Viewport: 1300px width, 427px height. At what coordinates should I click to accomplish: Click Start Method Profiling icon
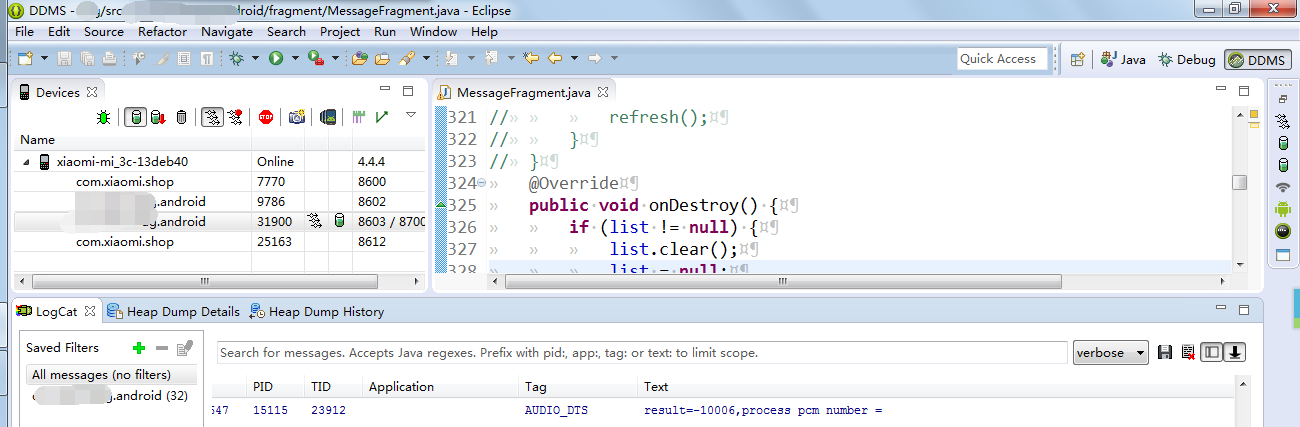(234, 117)
